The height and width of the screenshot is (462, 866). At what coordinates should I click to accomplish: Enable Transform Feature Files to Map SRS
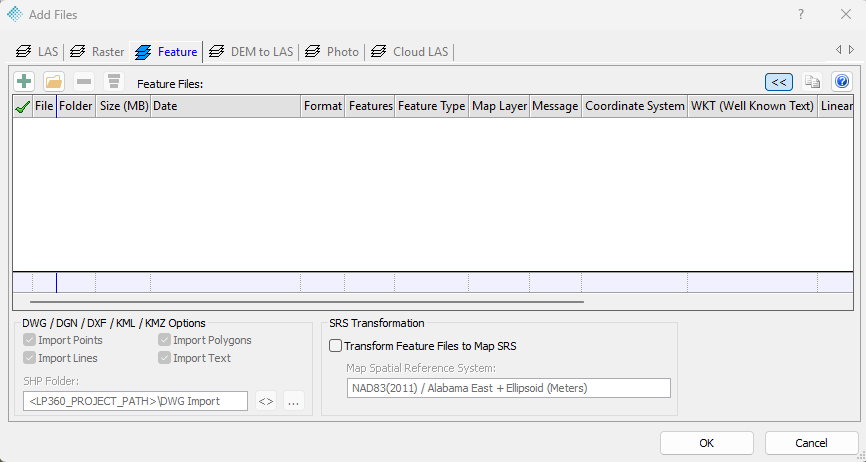coord(335,346)
